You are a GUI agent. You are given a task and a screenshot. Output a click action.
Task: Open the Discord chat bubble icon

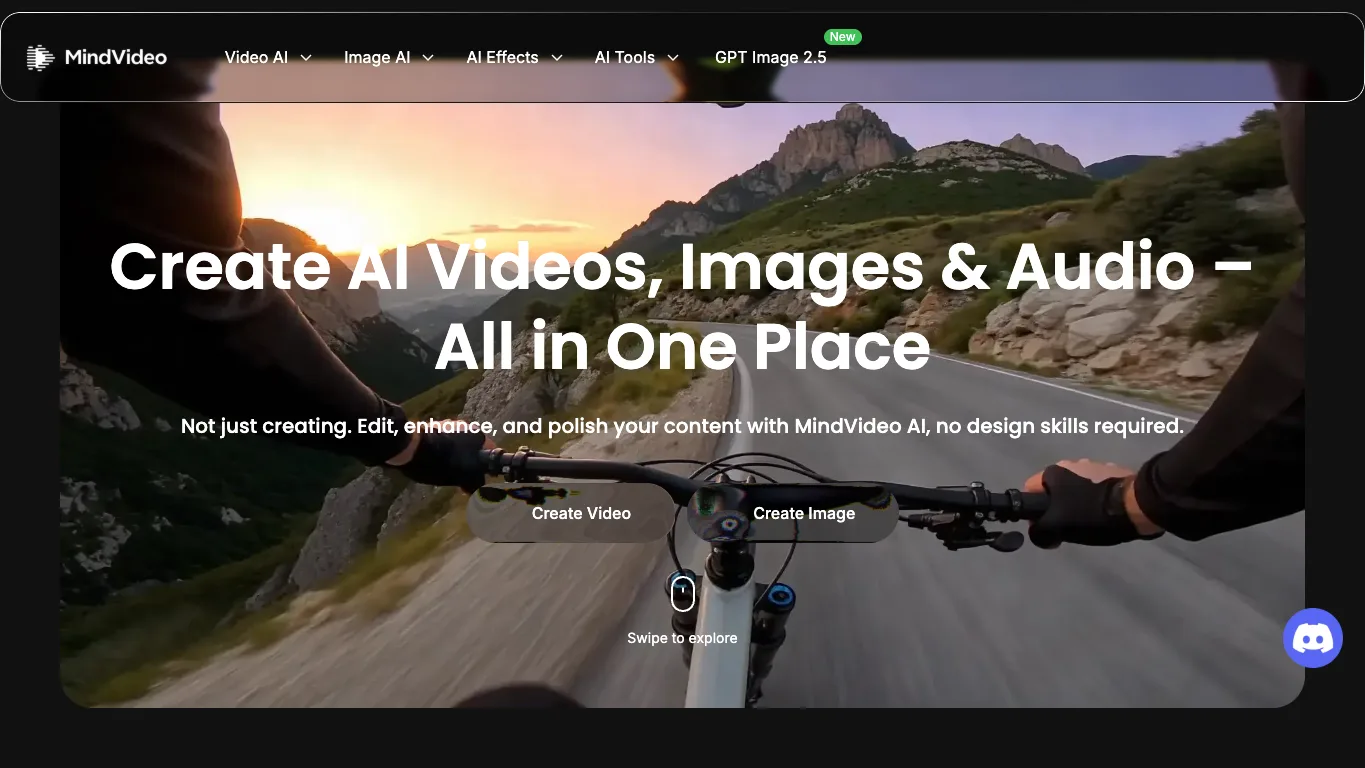[1313, 638]
